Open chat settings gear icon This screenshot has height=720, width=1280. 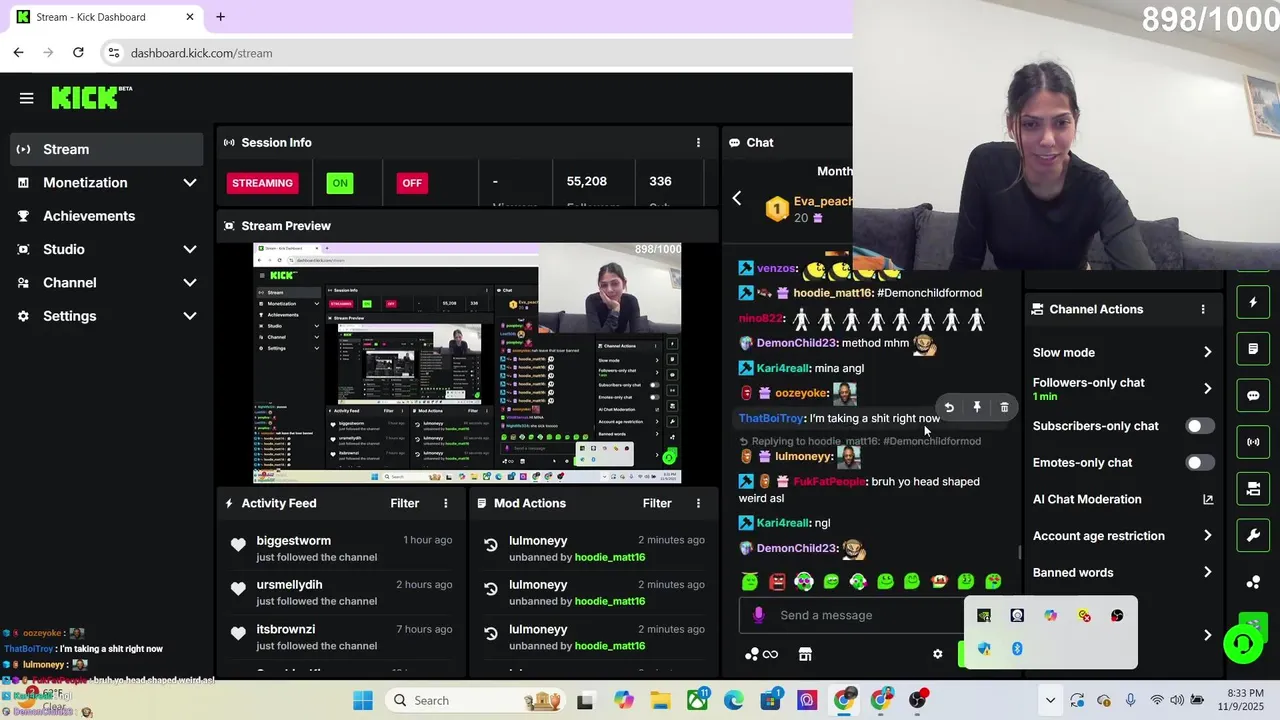937,654
